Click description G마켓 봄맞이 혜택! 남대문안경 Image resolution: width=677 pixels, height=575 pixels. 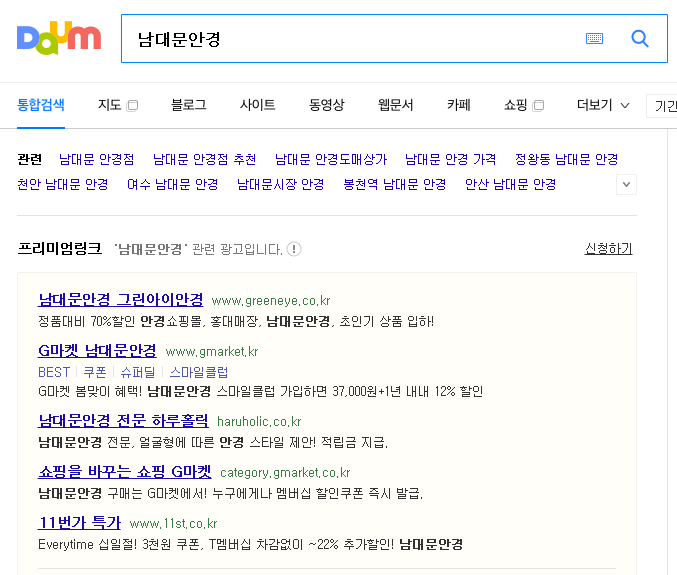tap(124, 392)
